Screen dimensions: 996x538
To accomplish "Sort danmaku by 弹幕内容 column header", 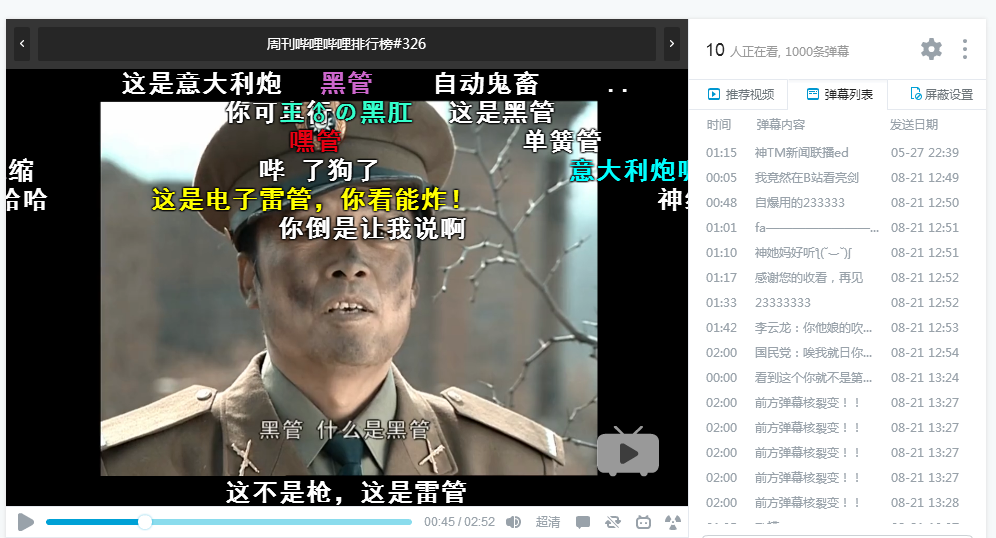I will coord(780,125).
